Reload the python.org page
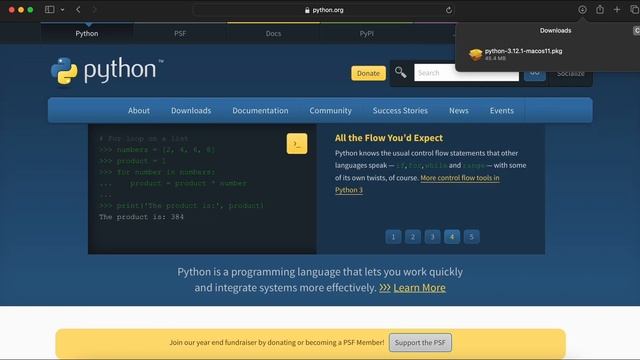The image size is (640, 360). click(x=449, y=10)
